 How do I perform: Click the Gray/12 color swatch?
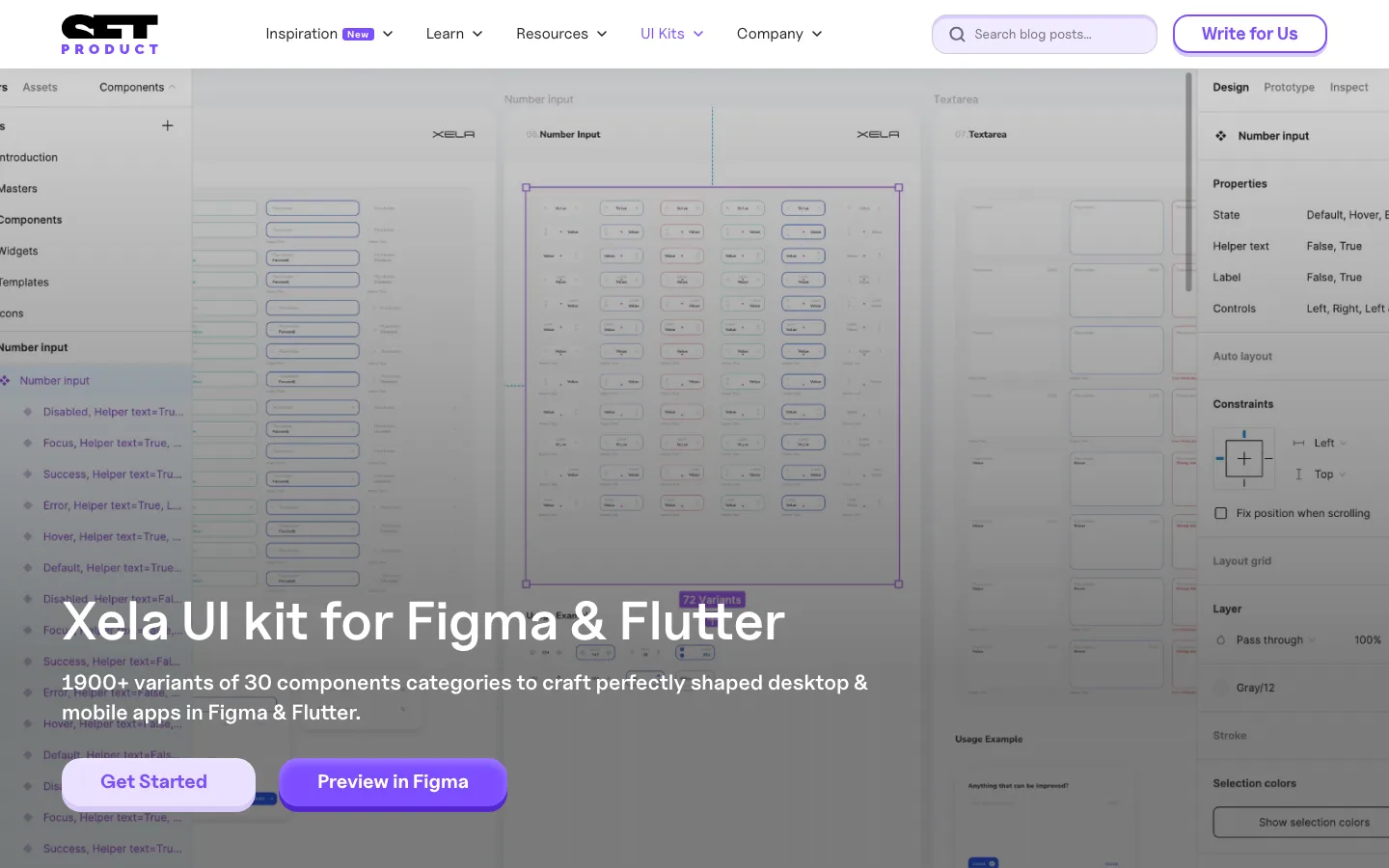point(1221,688)
